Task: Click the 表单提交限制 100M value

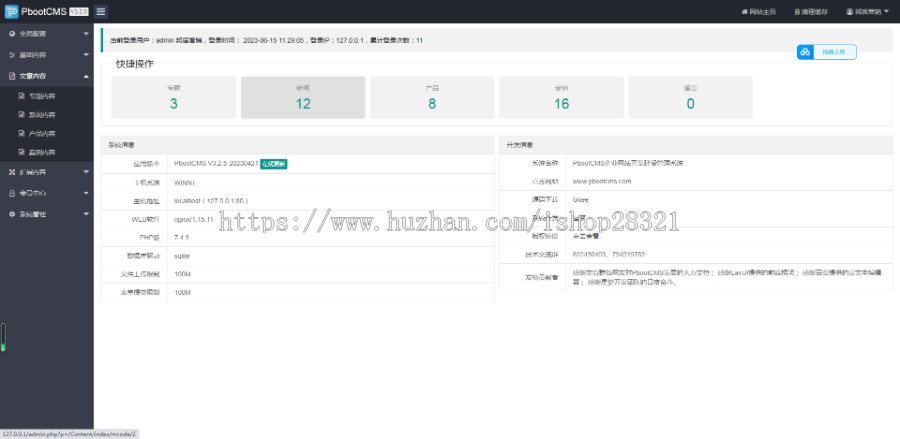Action: click(x=182, y=293)
